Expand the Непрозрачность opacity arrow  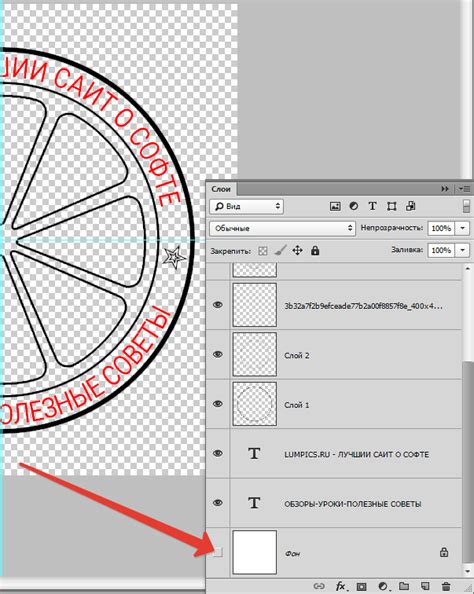pos(463,228)
